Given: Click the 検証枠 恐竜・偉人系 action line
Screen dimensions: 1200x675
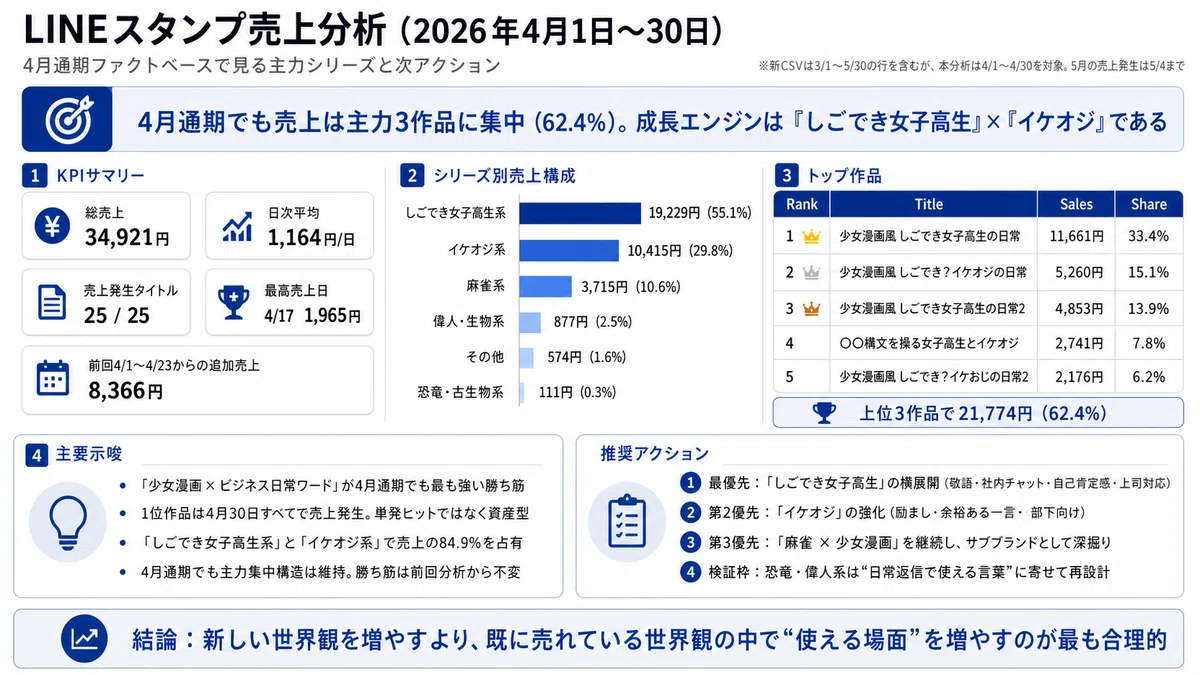Looking at the screenshot, I should 909,573.
